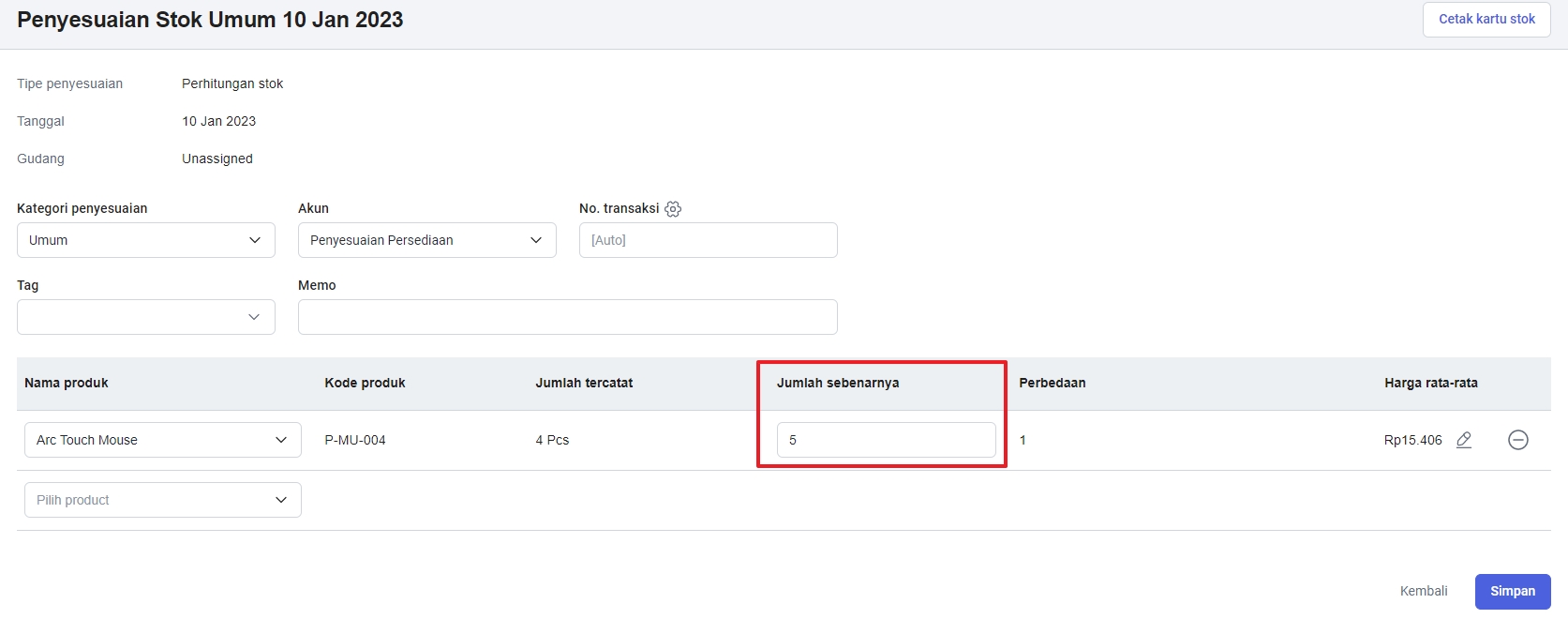This screenshot has height=634, width=1568.
Task: Remove the Arc Touch Mouse row
Action: (1517, 440)
